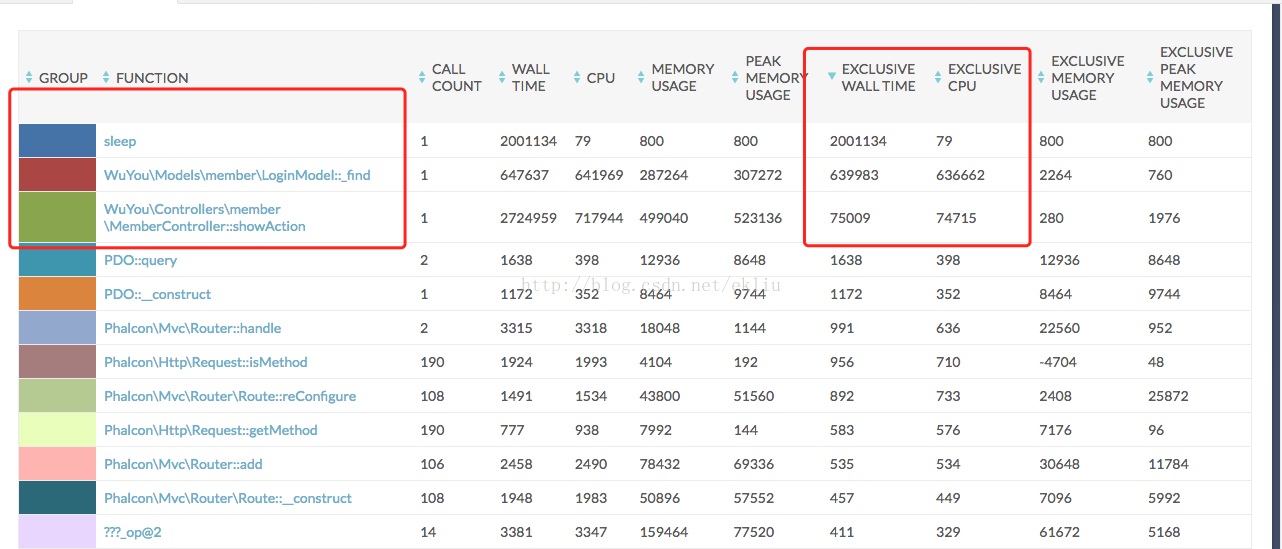Open the Router\Route::reConfigure link

(230, 396)
